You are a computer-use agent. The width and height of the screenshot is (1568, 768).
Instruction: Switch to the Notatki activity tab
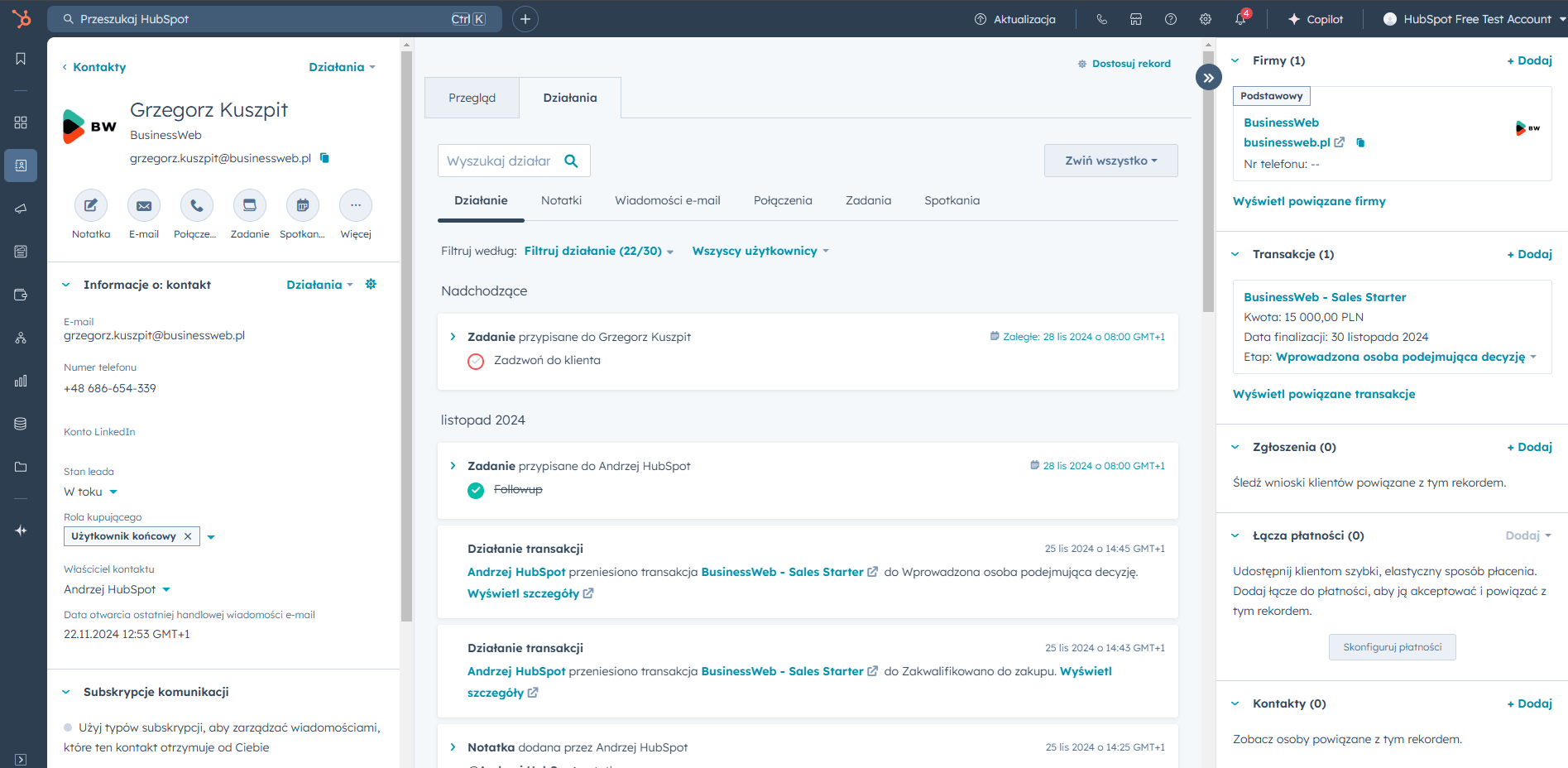pos(561,200)
